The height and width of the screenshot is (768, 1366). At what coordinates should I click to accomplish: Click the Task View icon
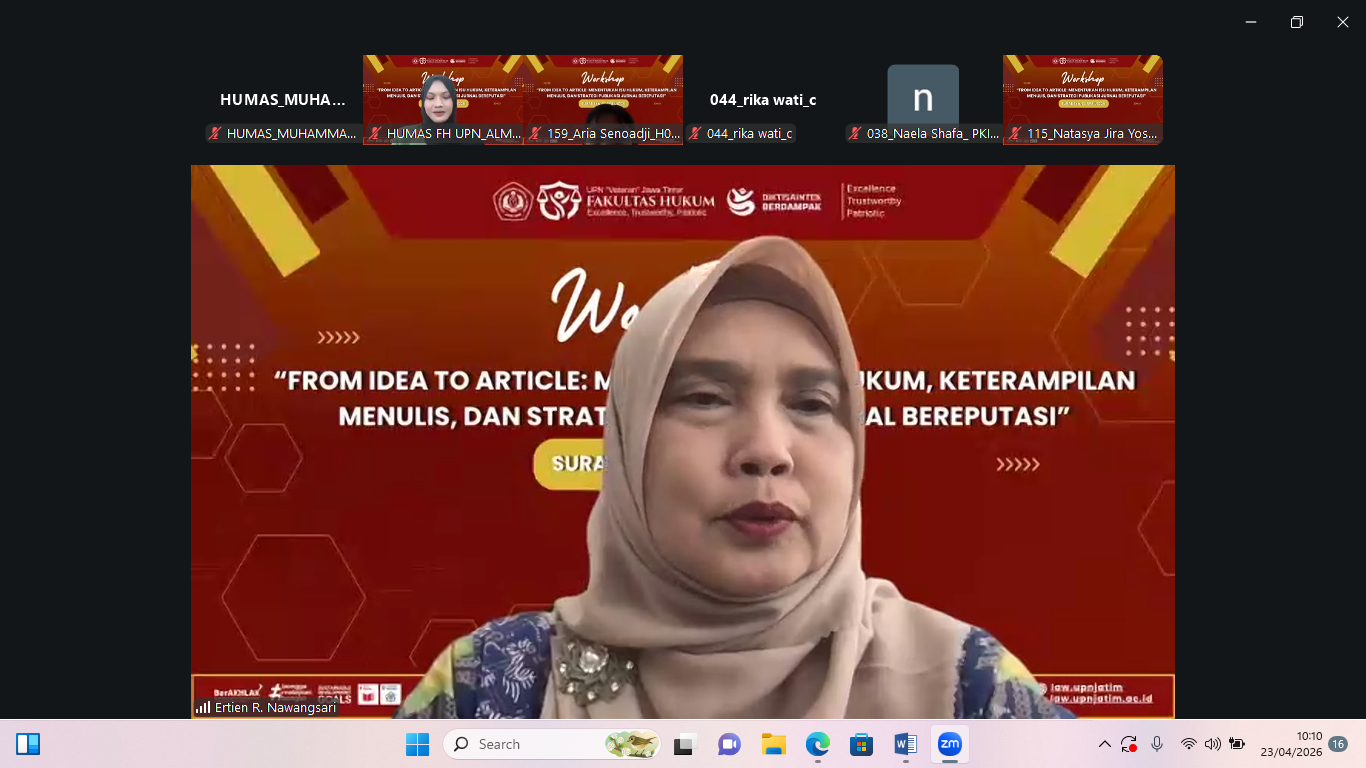click(684, 744)
